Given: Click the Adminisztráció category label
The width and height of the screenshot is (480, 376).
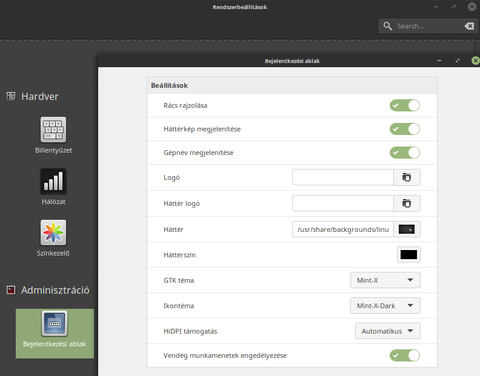Looking at the screenshot, I should point(55,290).
